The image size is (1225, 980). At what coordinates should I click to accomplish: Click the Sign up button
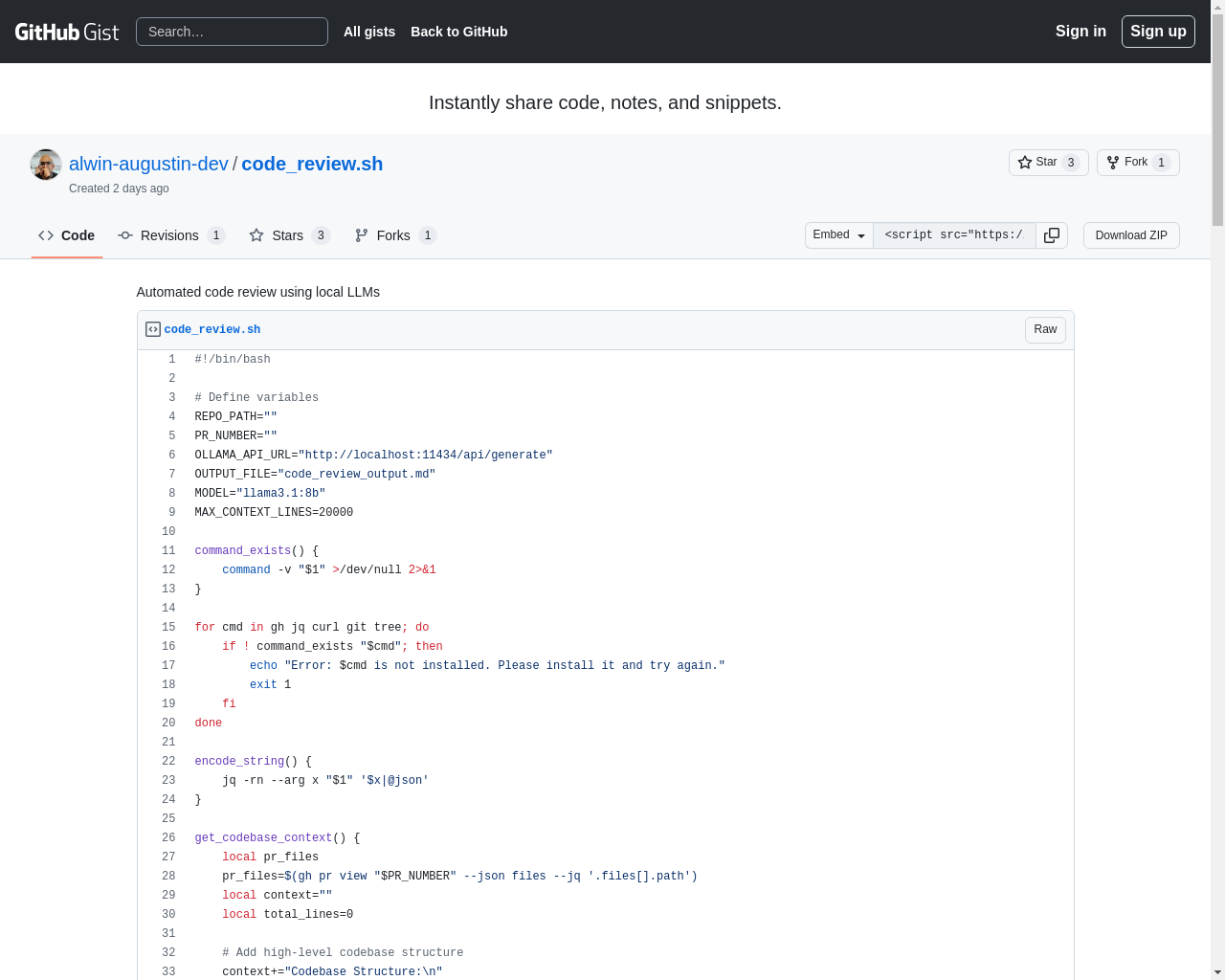tap(1158, 32)
